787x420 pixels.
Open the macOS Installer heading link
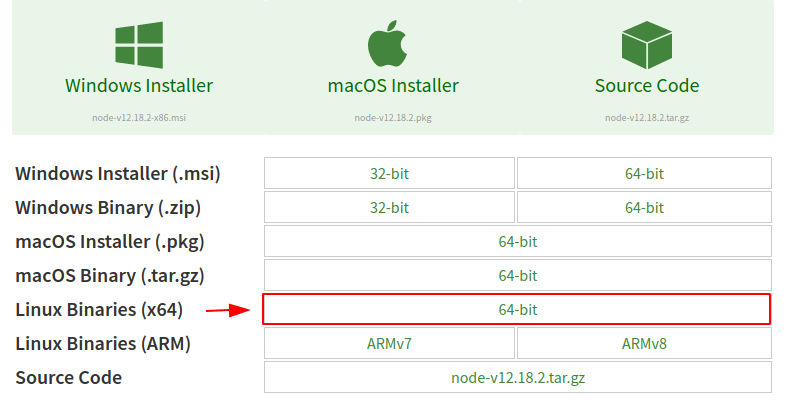click(393, 86)
